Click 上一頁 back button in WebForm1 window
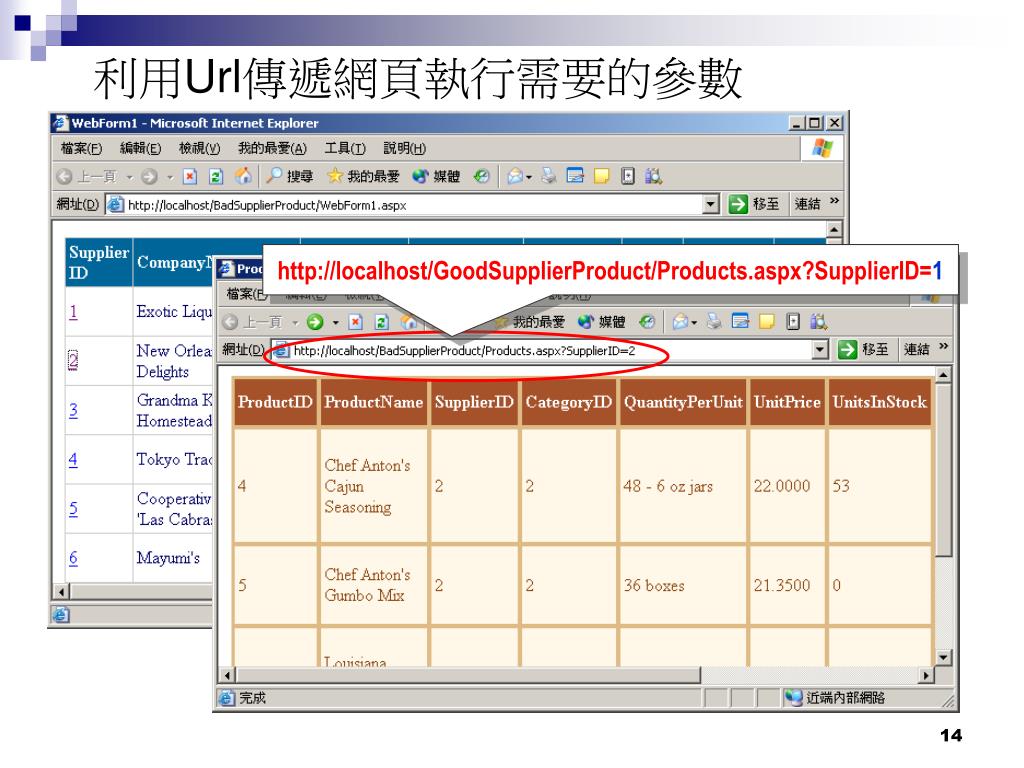The width and height of the screenshot is (1024, 768). click(87, 176)
